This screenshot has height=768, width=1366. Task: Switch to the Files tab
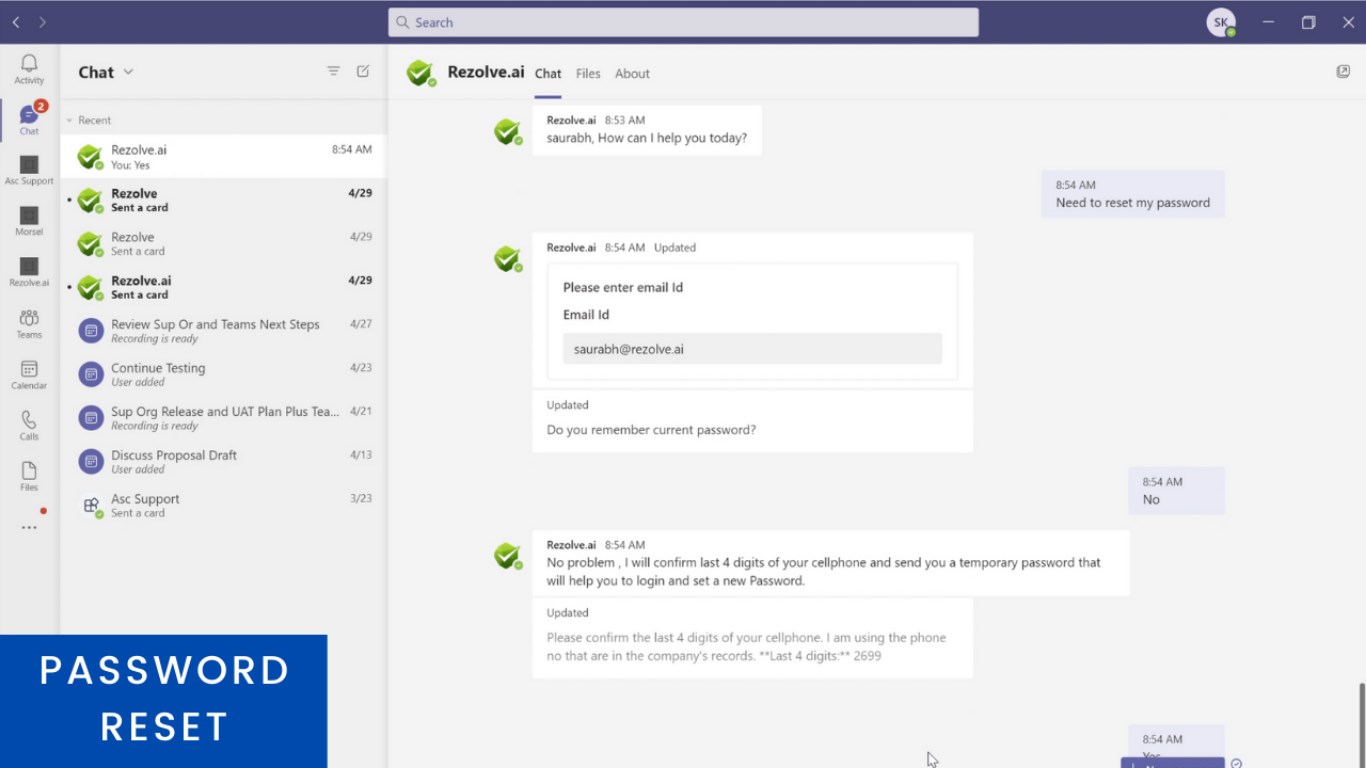(588, 73)
